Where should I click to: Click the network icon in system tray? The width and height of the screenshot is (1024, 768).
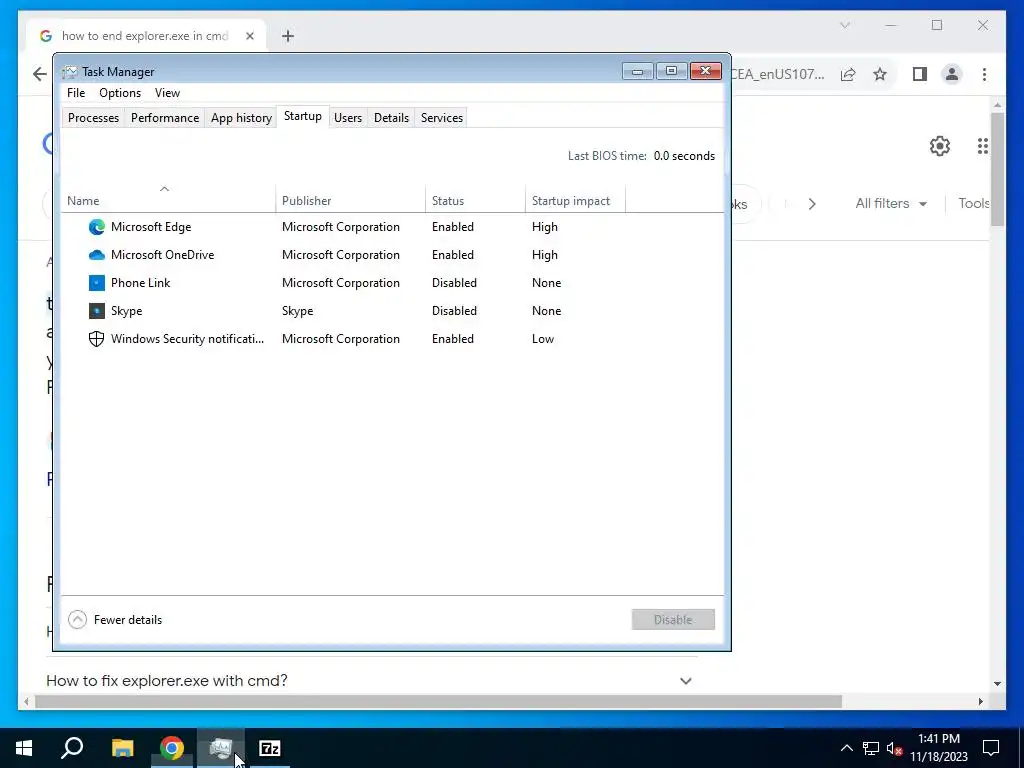[x=871, y=748]
